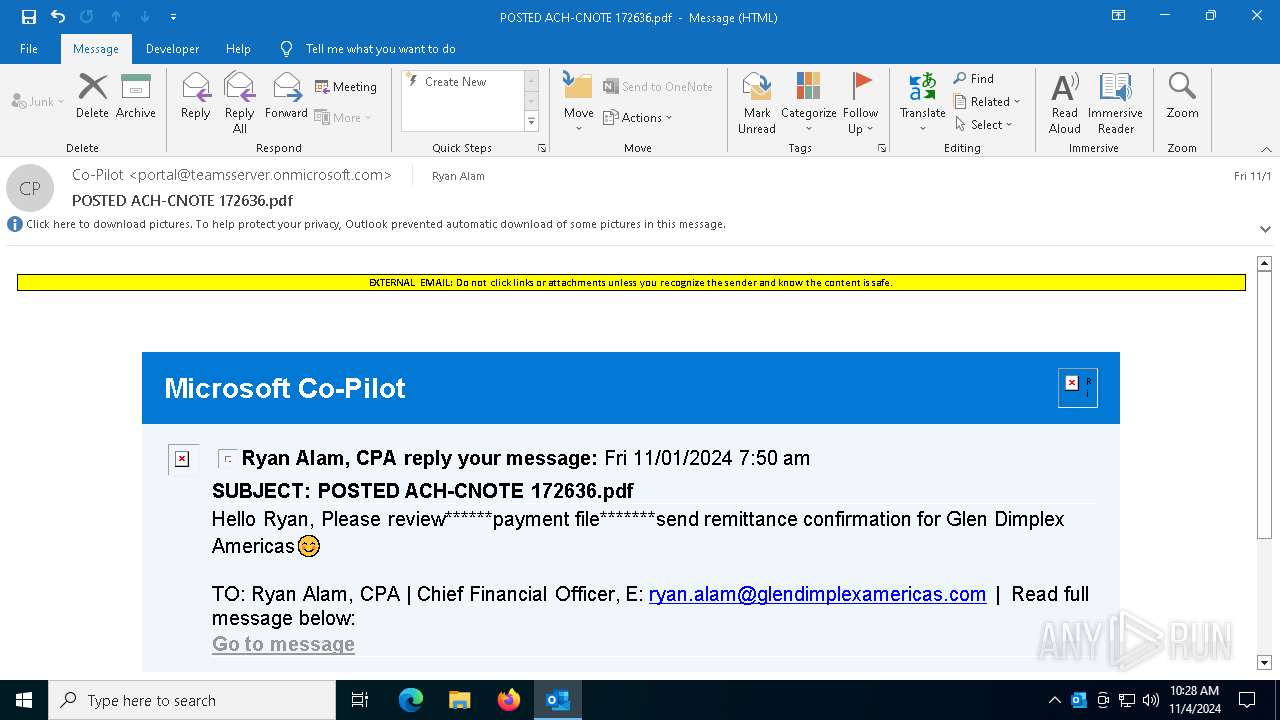Image resolution: width=1280 pixels, height=720 pixels.
Task: Delete this email message
Action: pyautogui.click(x=92, y=97)
